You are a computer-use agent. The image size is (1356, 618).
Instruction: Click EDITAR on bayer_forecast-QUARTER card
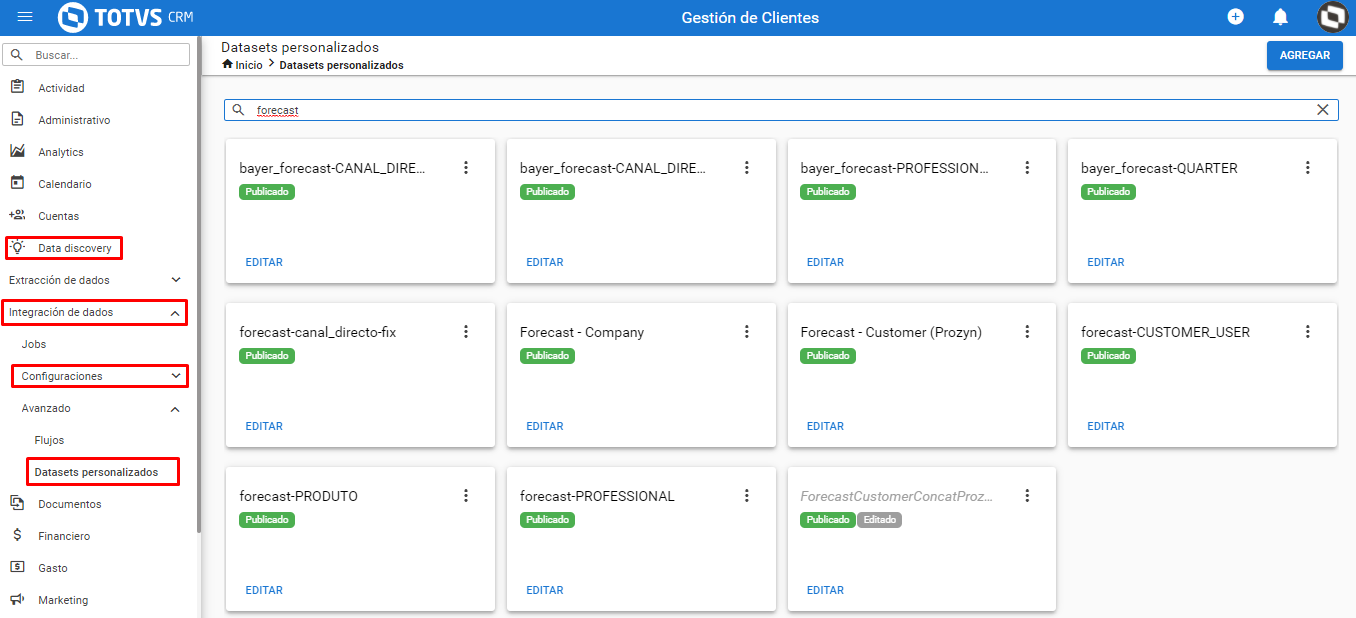coord(1106,262)
